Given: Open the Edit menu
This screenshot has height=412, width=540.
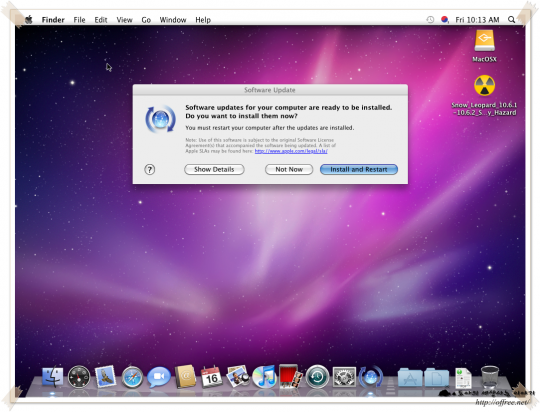Looking at the screenshot, I should 101,20.
